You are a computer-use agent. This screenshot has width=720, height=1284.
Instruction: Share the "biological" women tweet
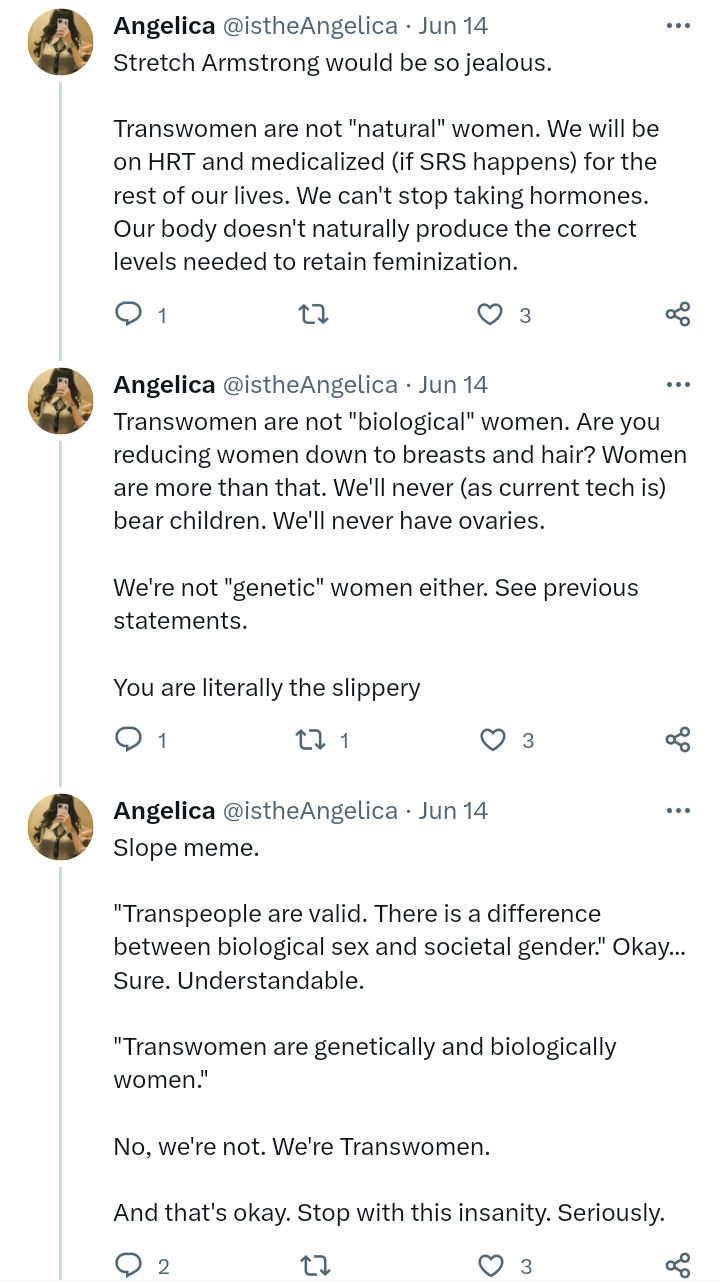tap(677, 740)
